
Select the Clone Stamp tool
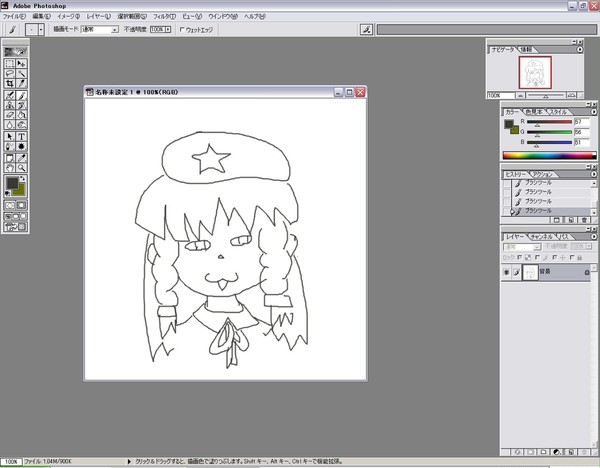(10, 105)
